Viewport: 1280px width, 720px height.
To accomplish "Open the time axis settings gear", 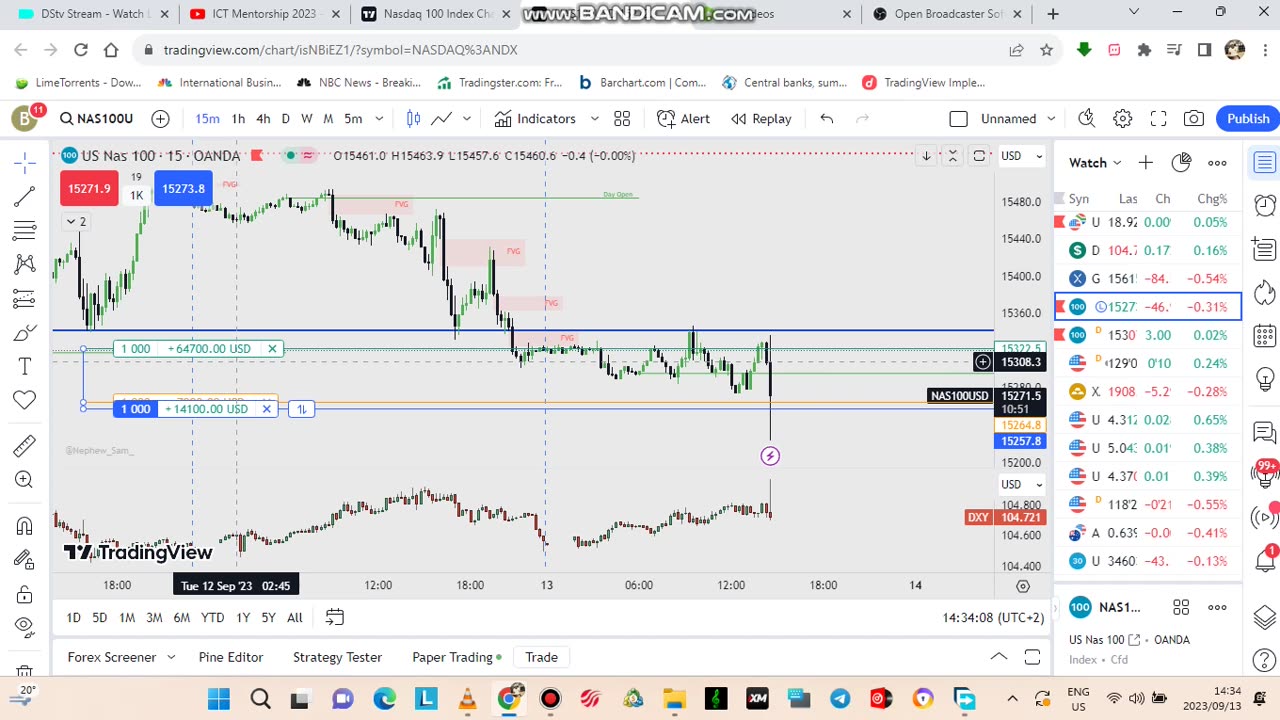I will point(1022,586).
